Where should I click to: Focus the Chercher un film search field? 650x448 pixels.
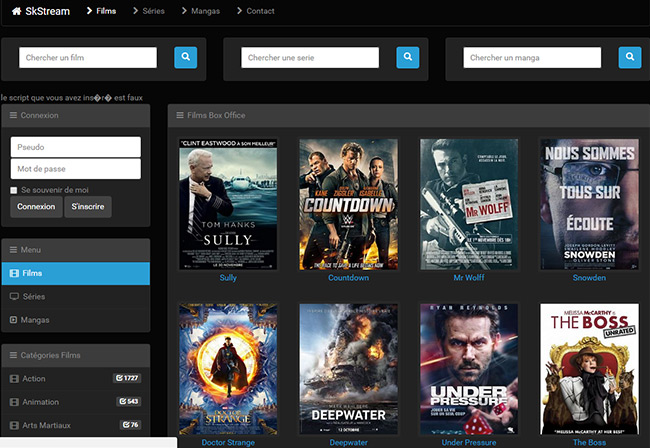[x=88, y=58]
